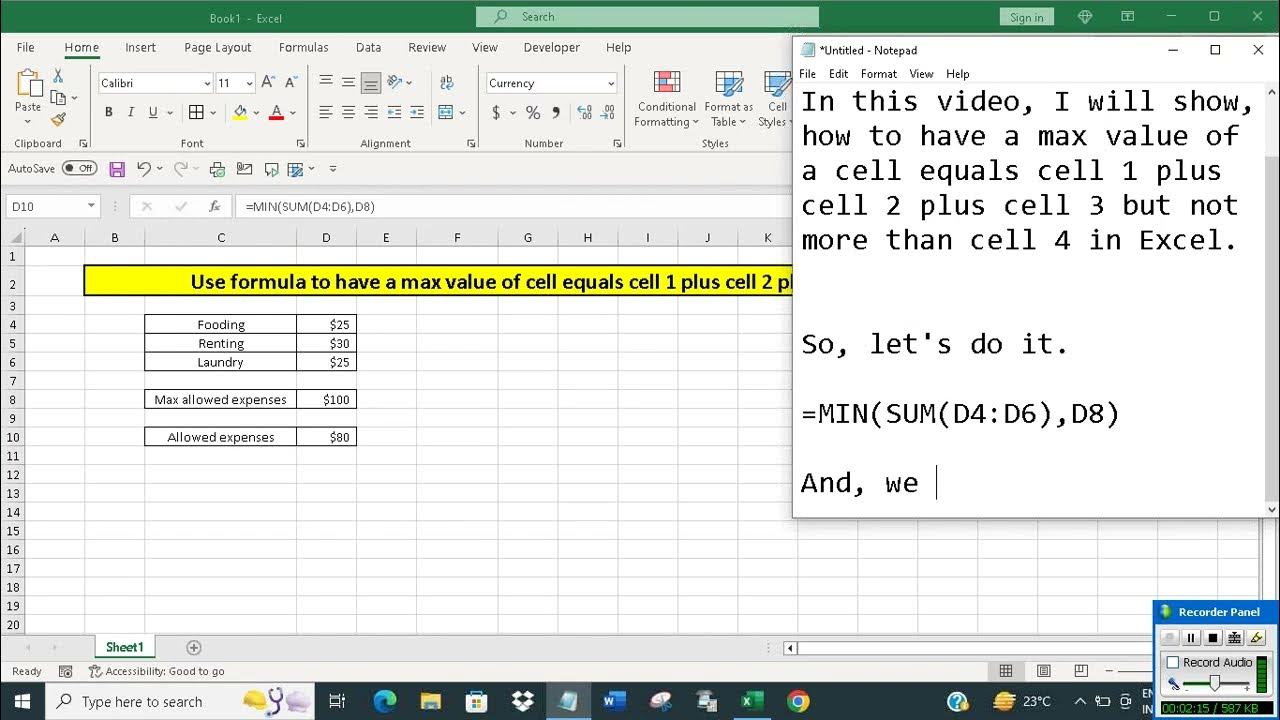Open Notepad's Format menu

(x=879, y=74)
